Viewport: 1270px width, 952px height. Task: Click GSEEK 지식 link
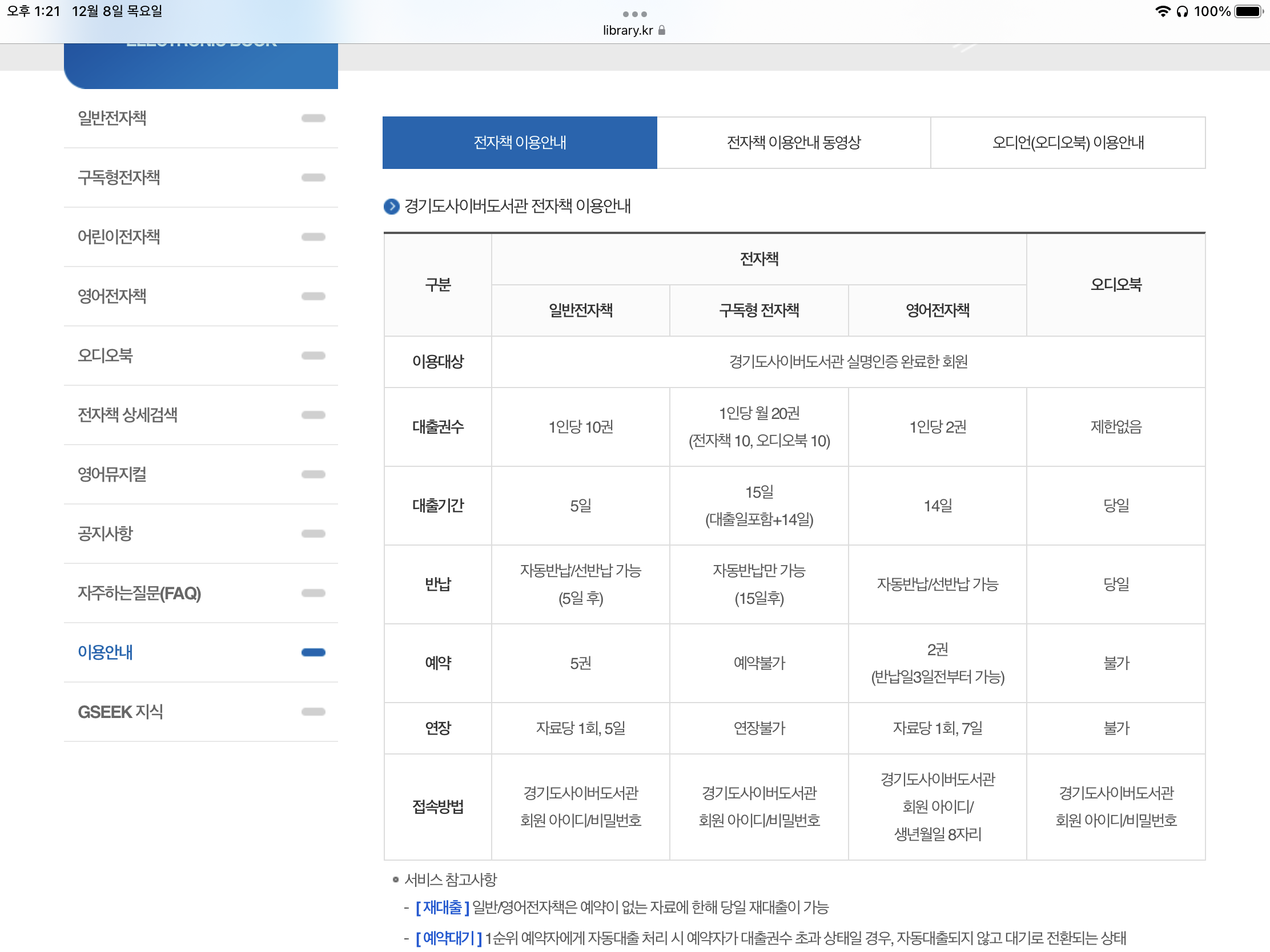120,712
